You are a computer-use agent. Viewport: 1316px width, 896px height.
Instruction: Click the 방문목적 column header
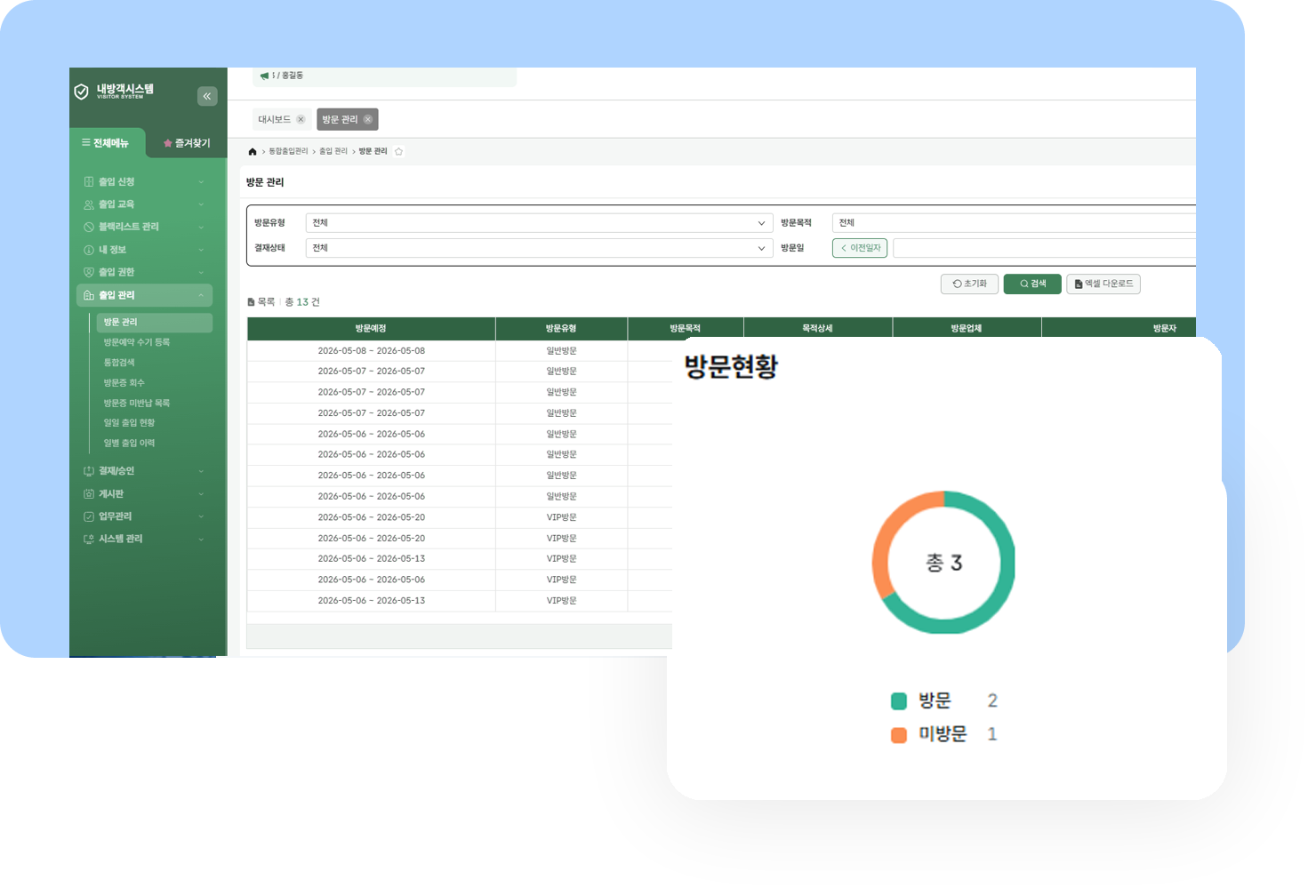point(686,329)
